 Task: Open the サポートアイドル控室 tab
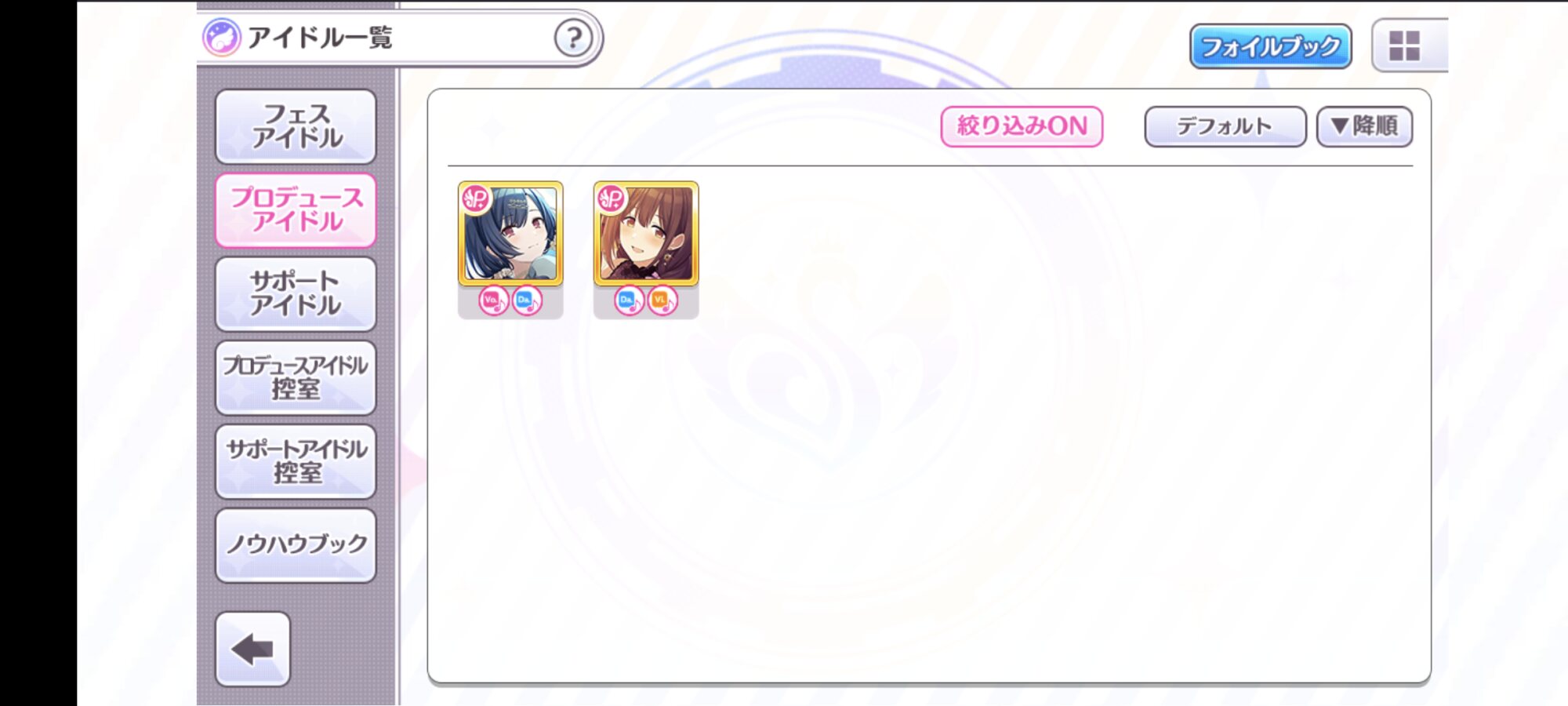(x=296, y=461)
